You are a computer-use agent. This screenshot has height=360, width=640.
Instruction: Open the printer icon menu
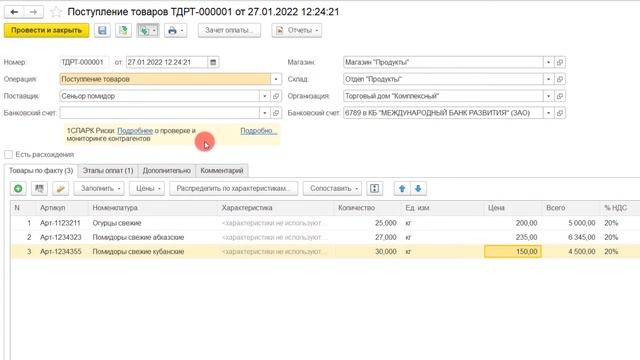click(x=176, y=31)
